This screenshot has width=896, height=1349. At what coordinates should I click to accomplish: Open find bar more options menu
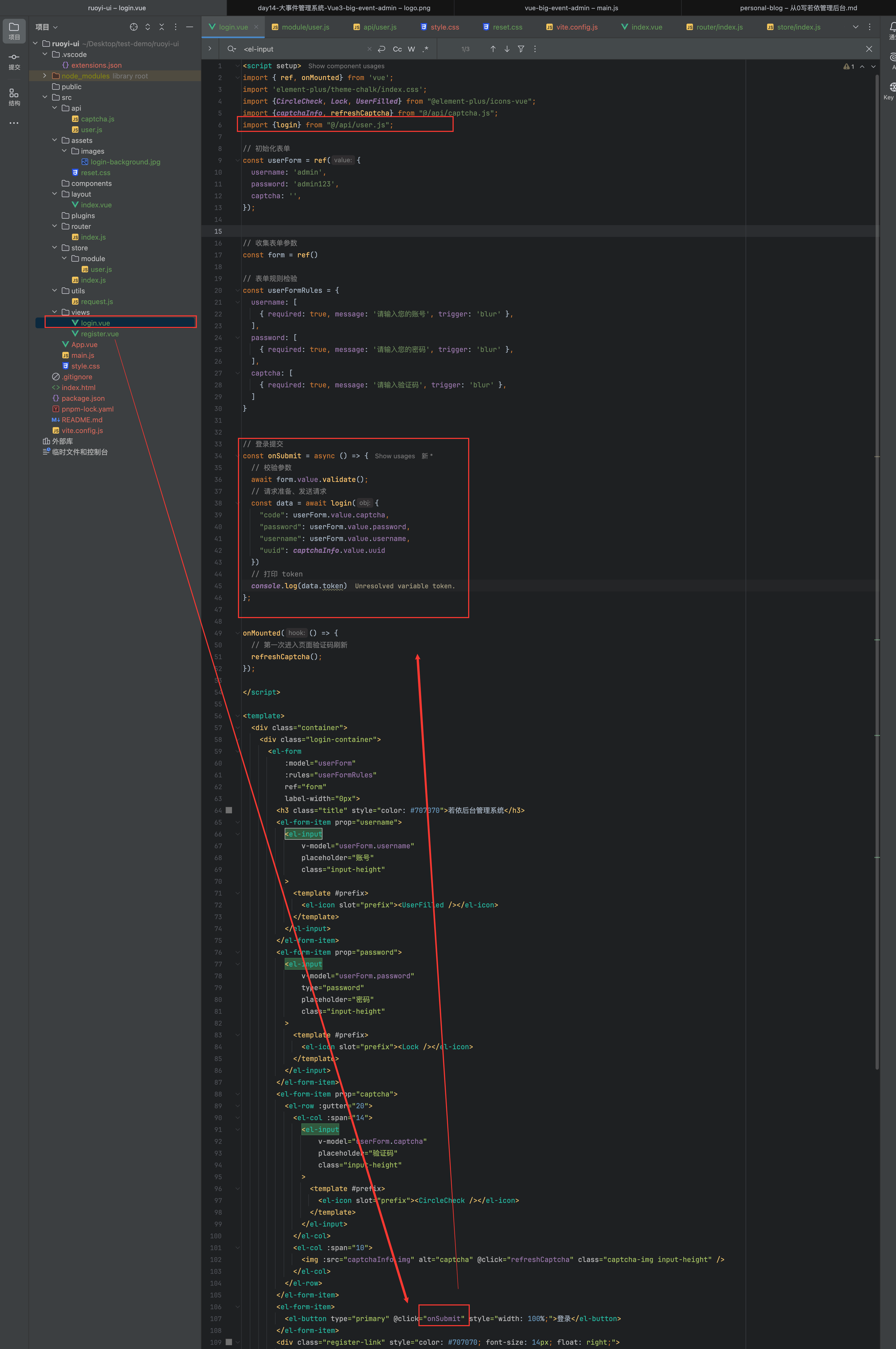[535, 49]
